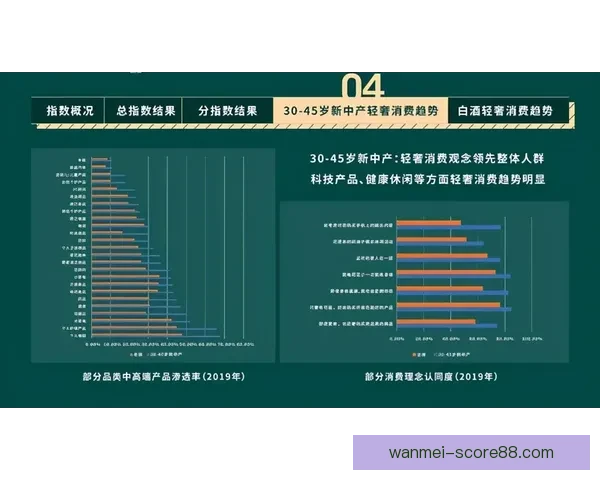Viewport: 600px width, 480px height.
Task: Click the large 04 section number
Action: pos(362,85)
